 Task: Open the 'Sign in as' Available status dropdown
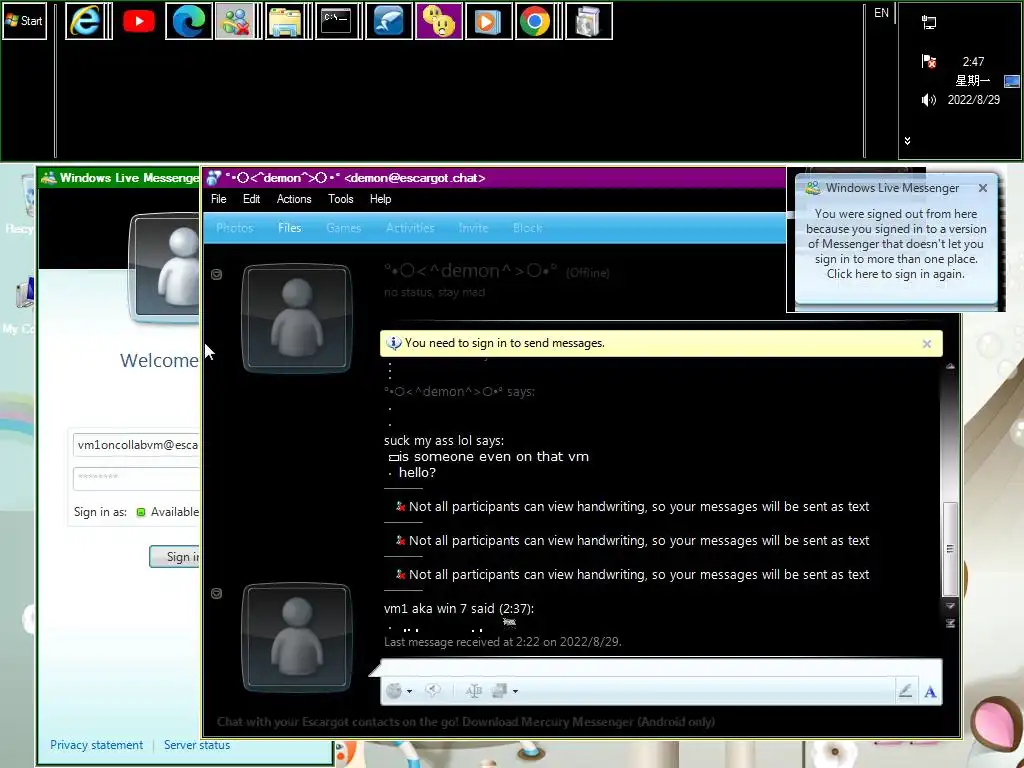(167, 512)
